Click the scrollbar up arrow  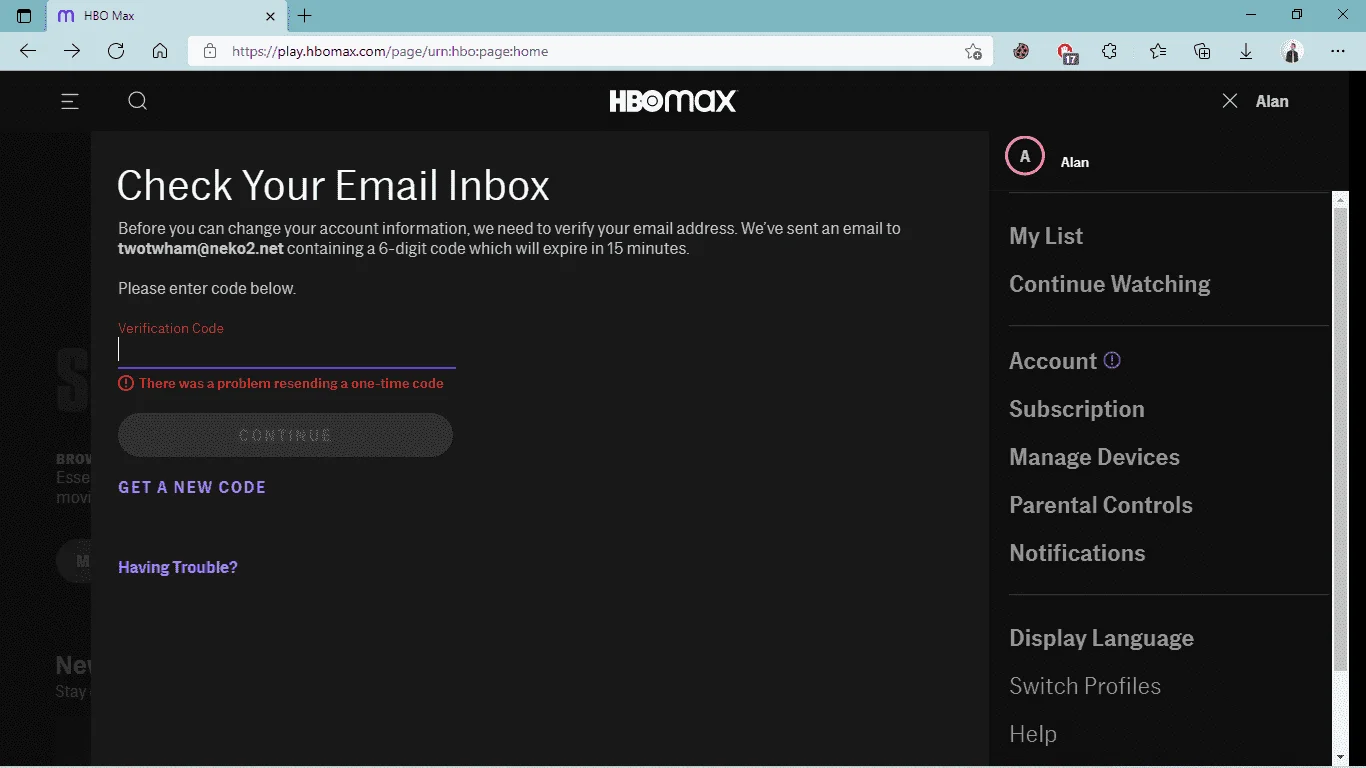click(x=1340, y=200)
